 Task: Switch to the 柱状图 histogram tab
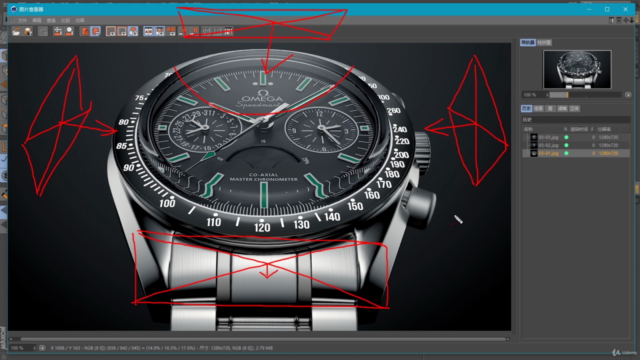(544, 42)
